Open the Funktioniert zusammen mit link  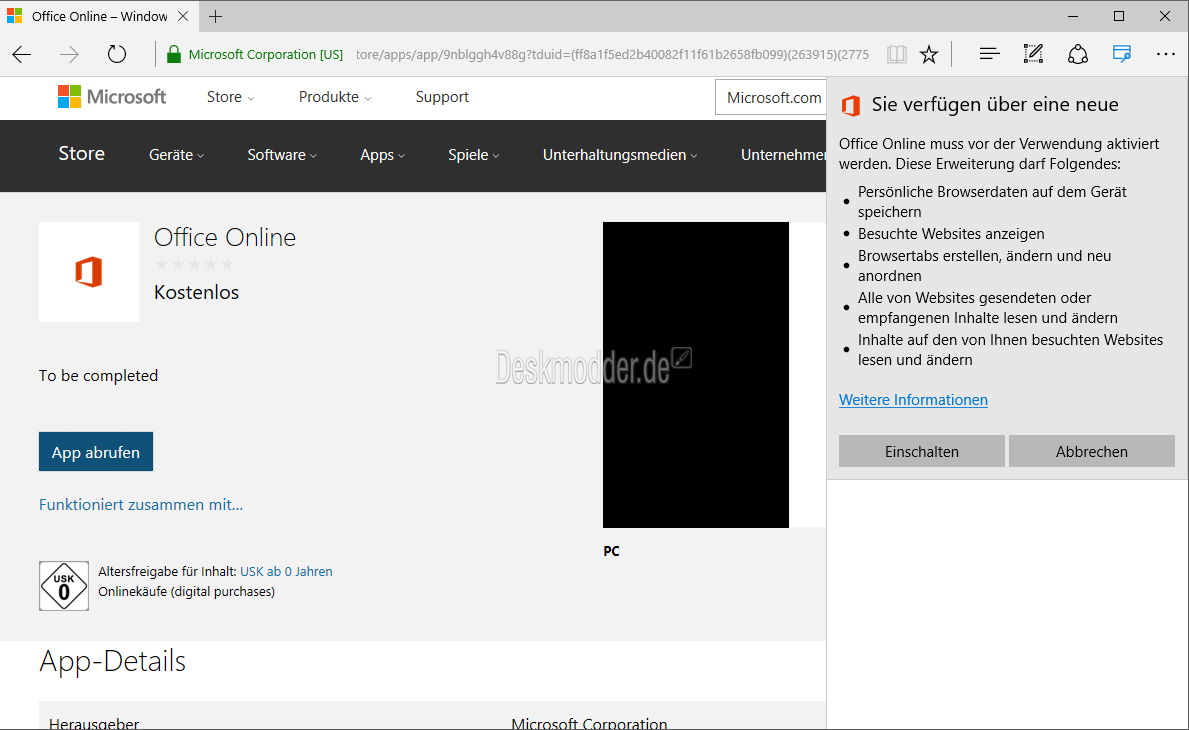pyautogui.click(x=141, y=504)
